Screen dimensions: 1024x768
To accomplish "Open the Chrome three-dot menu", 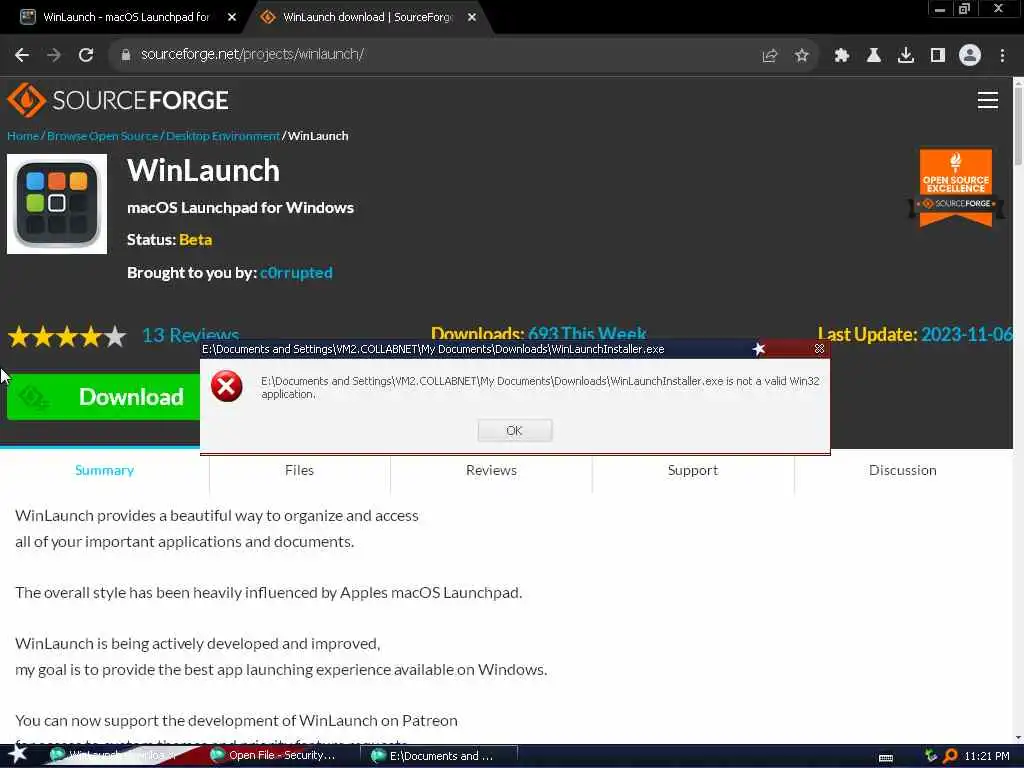I will point(1002,56).
